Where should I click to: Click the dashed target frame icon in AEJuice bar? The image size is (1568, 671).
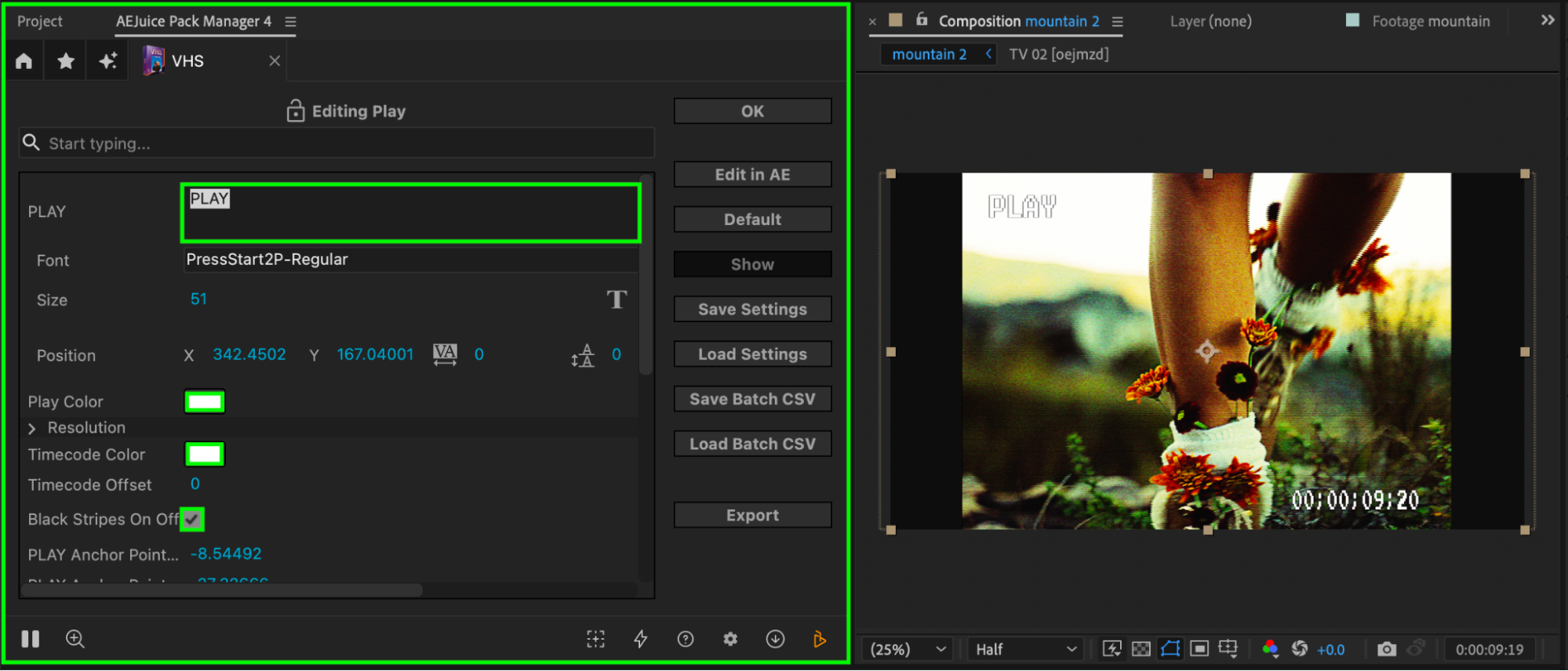[x=596, y=640]
